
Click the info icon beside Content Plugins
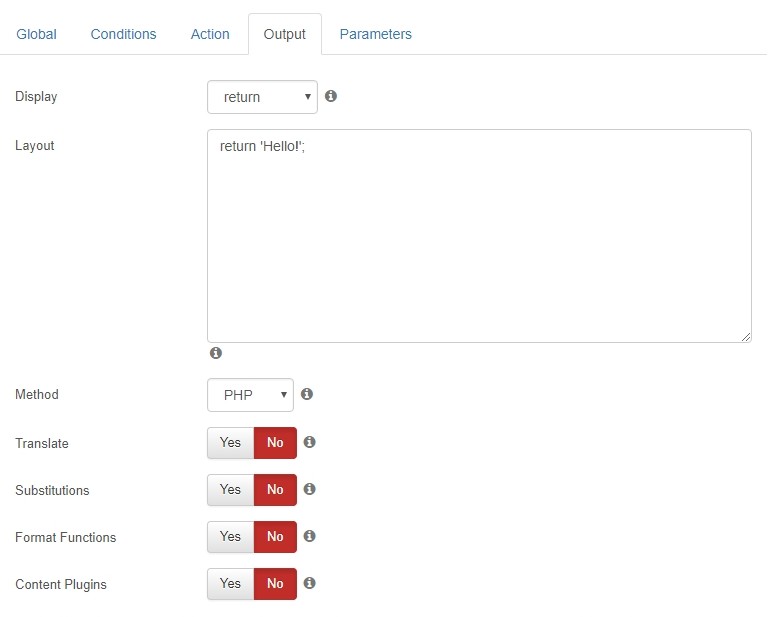pyautogui.click(x=310, y=583)
